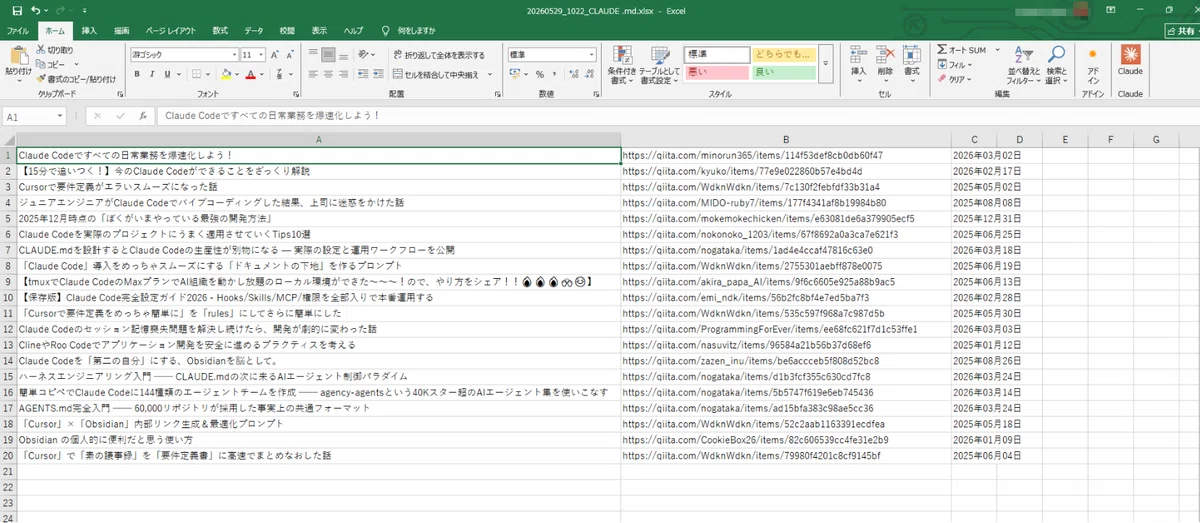Screen dimensions: 1200x523
Task: Toggle Bold formatting button
Action: (138, 74)
